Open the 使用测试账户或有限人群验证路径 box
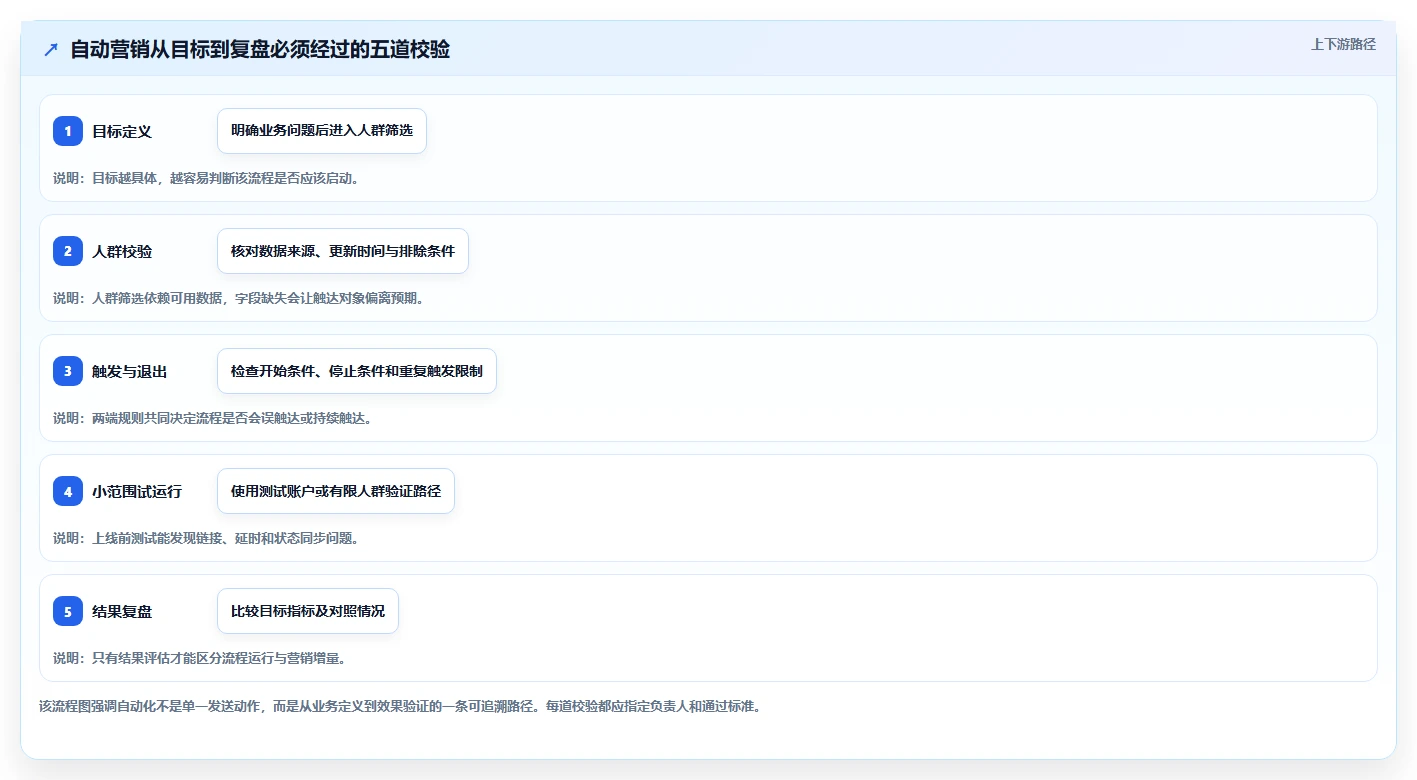1417x780 pixels. click(336, 491)
